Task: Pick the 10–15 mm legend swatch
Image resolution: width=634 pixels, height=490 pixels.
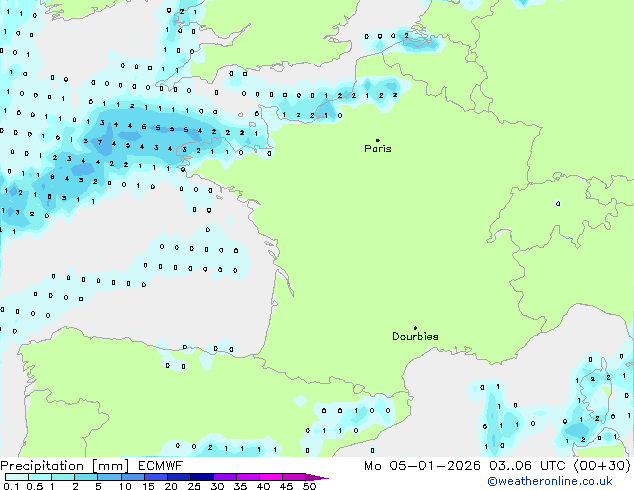Action: click(133, 477)
